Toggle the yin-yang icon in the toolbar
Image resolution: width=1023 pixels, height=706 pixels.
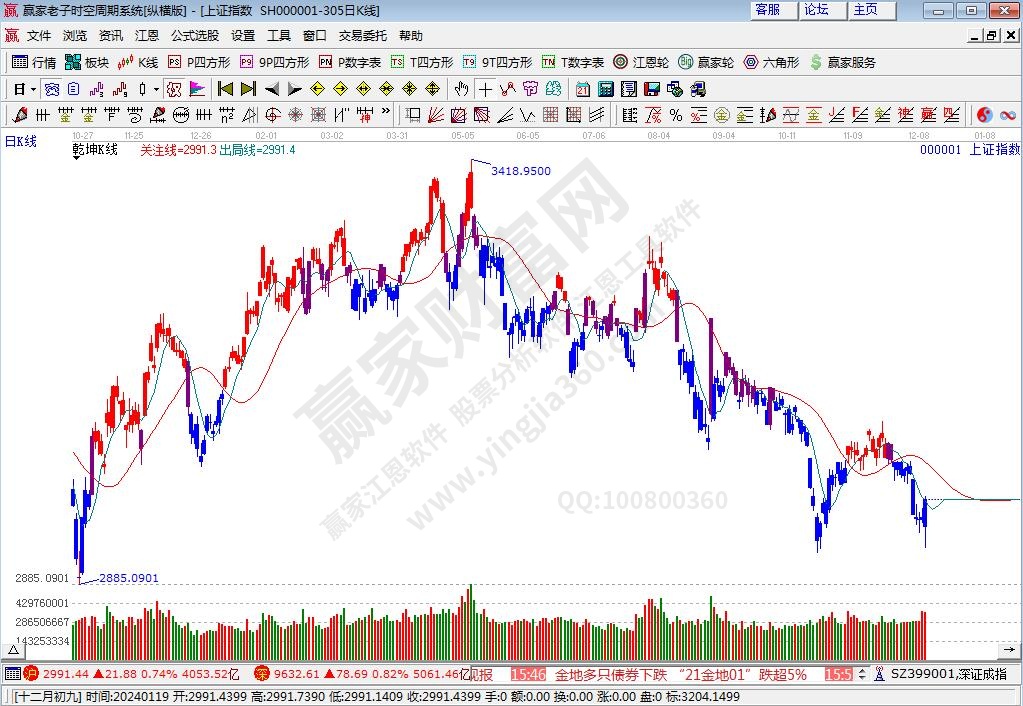(984, 114)
